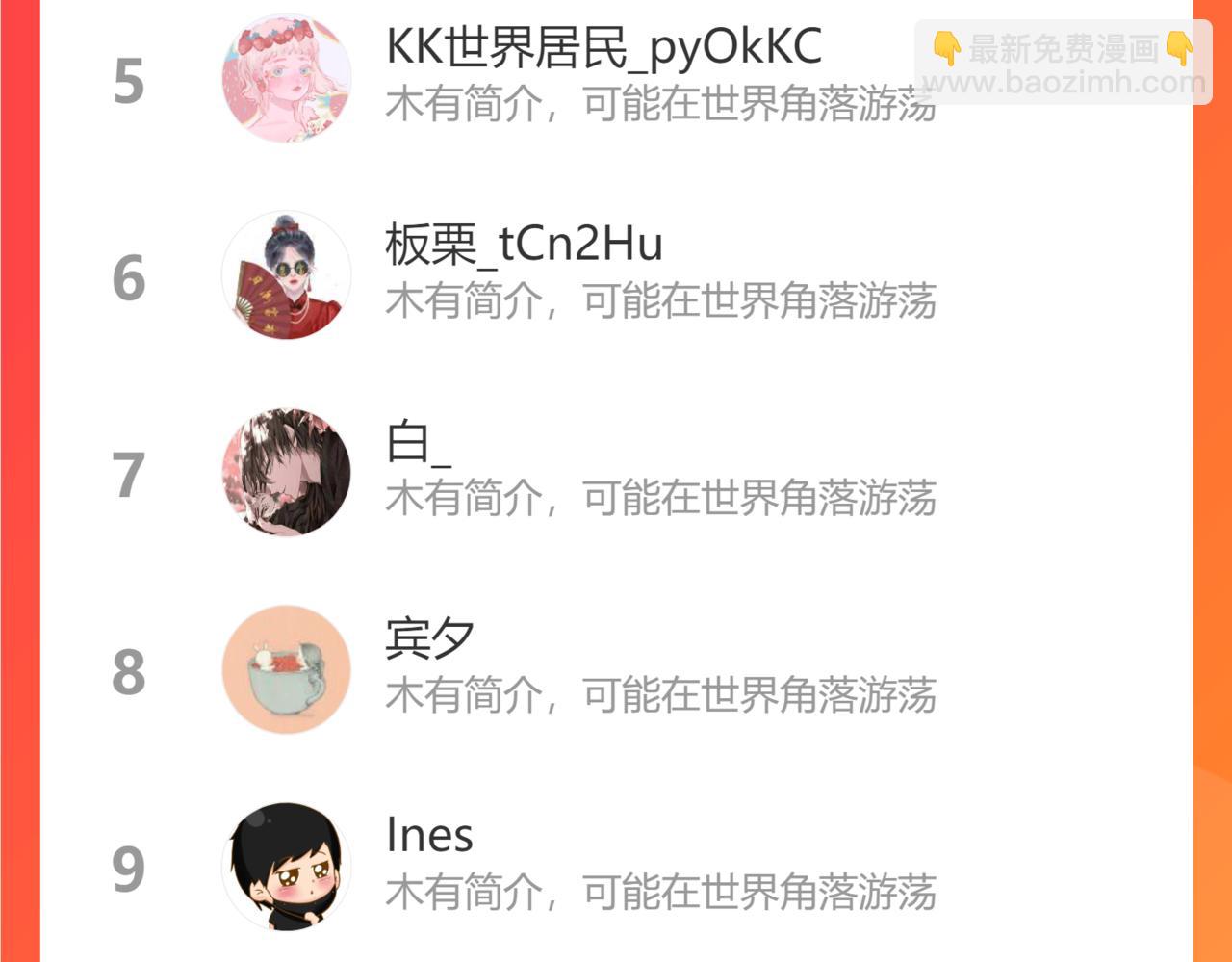Viewport: 1232px width, 962px height.
Task: Open KK世界居民_pyOkKC's pink-haired avatar
Action: click(x=287, y=79)
